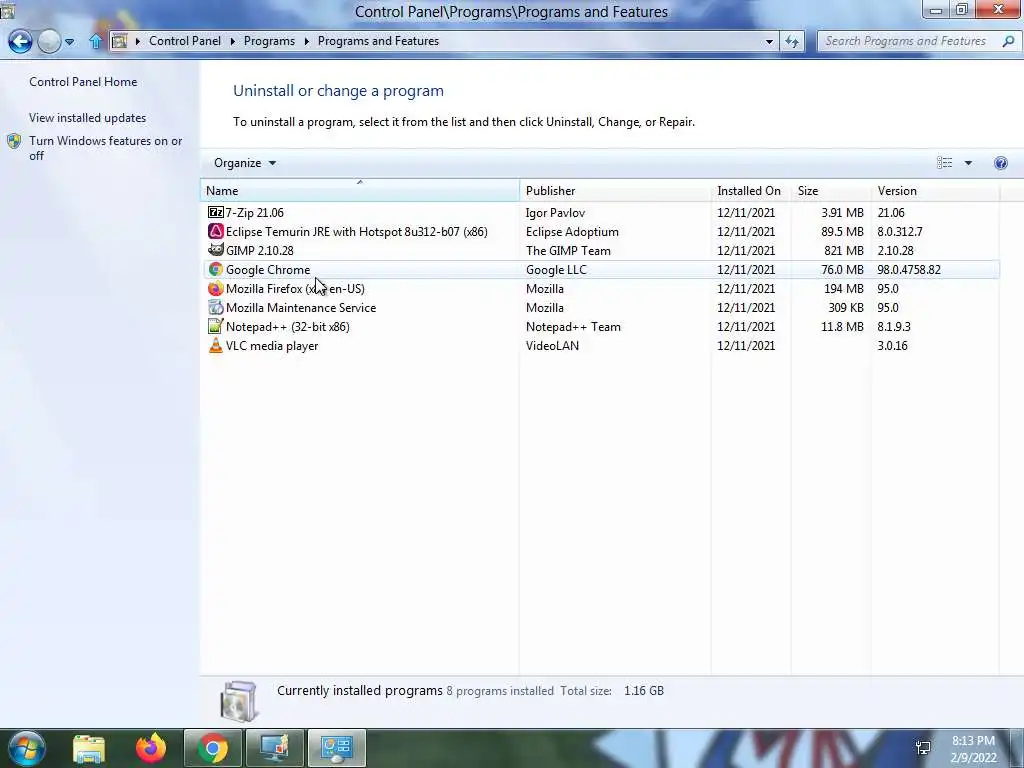Screen dimensions: 1024x768
Task: Select the GIMP 2.10.28 entry
Action: 259,250
